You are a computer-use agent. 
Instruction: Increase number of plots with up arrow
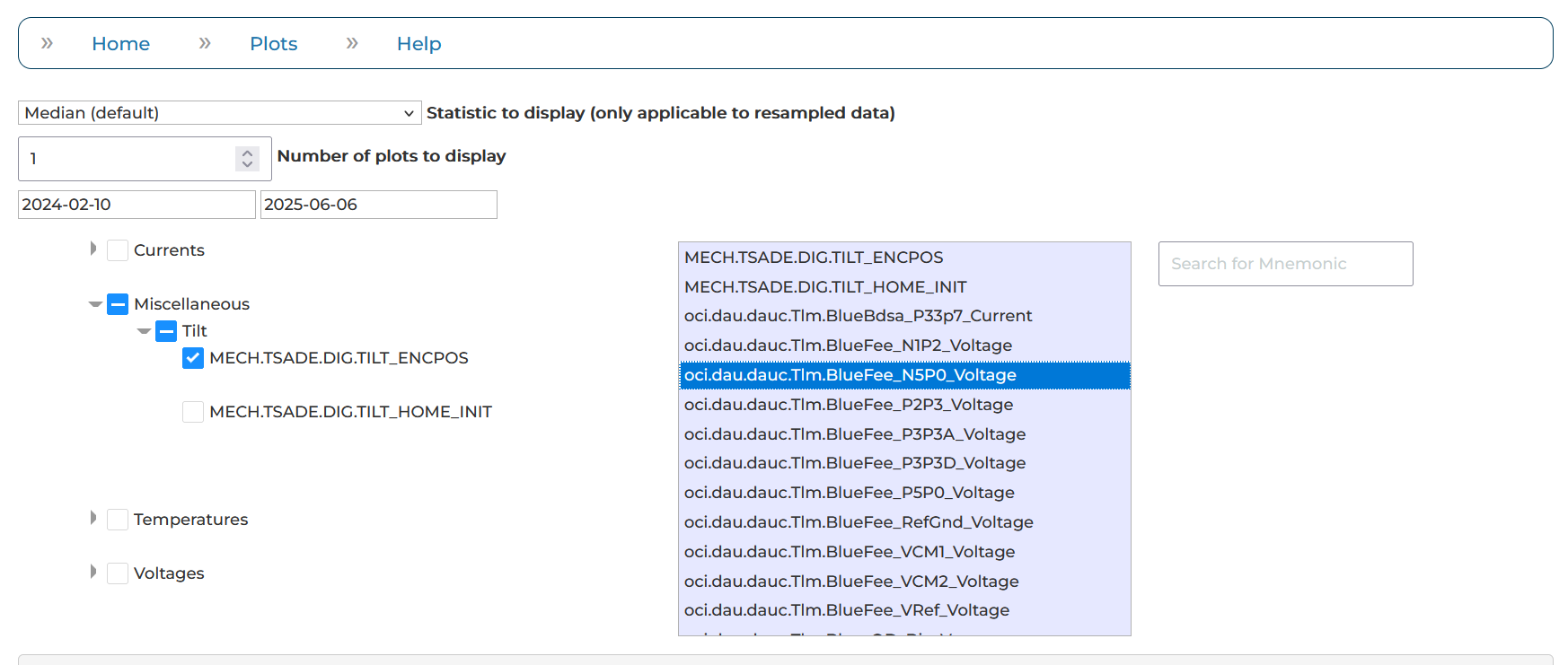tap(247, 153)
